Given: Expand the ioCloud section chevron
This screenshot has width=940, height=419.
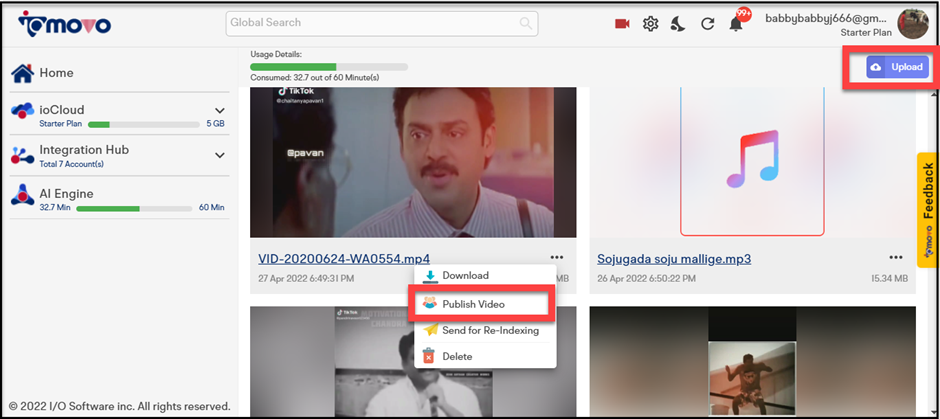Looking at the screenshot, I should tap(220, 111).
